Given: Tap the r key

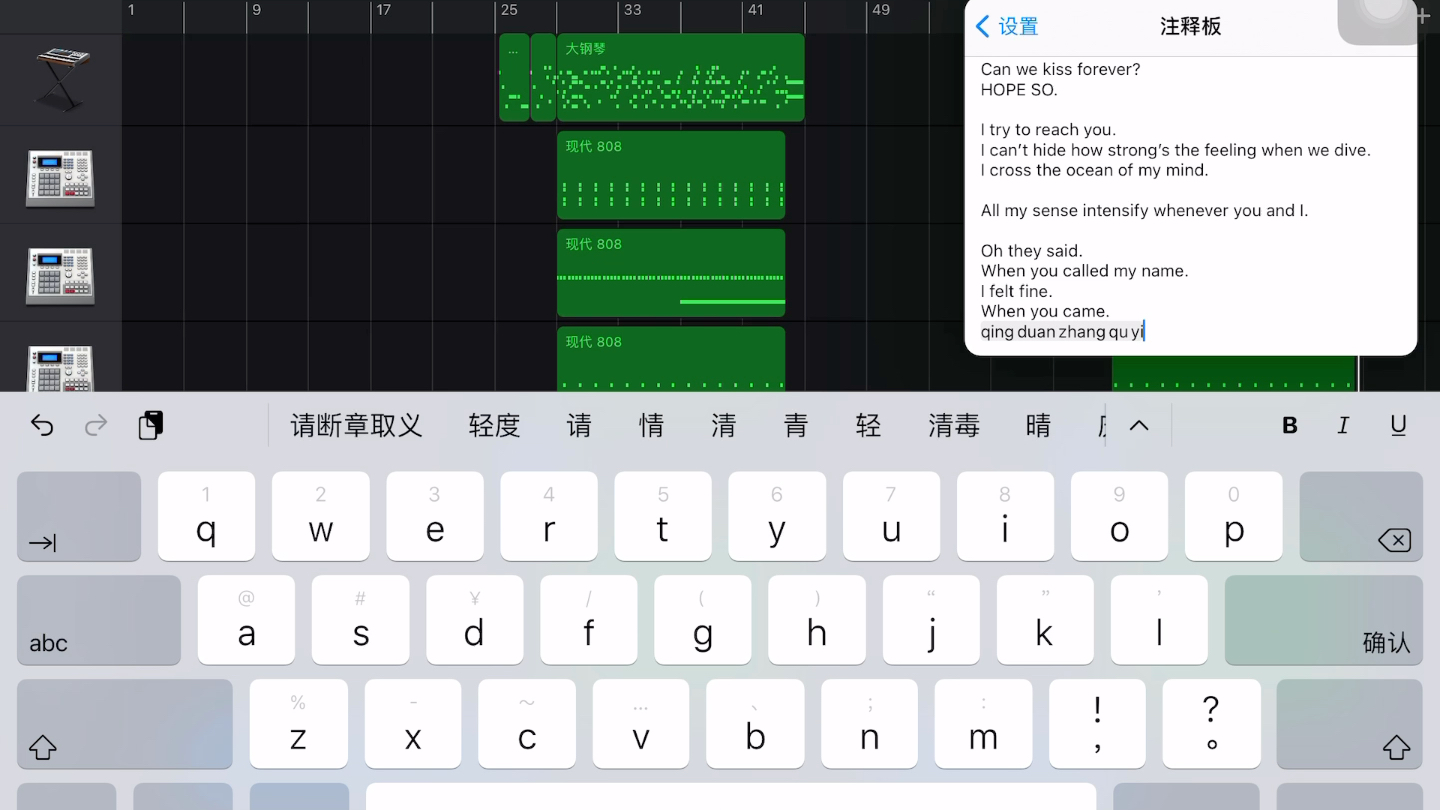Looking at the screenshot, I should point(549,516).
